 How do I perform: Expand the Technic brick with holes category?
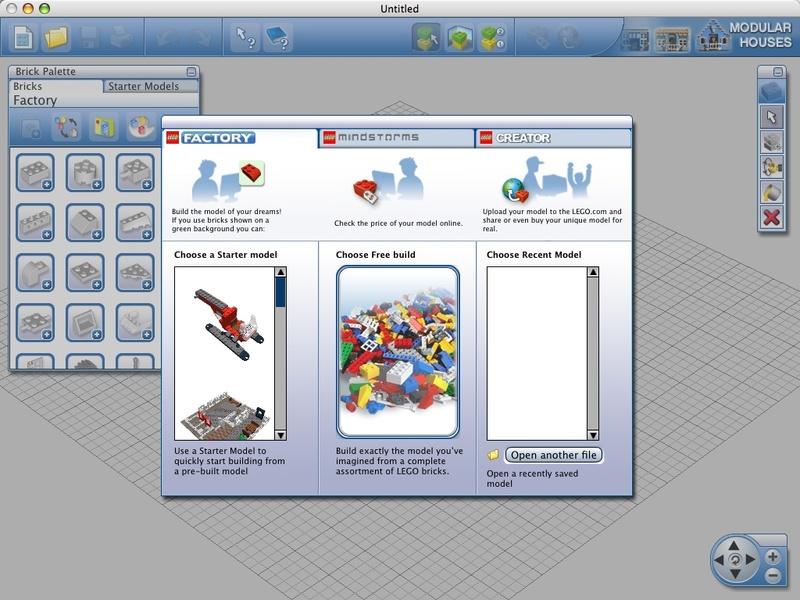[35, 223]
